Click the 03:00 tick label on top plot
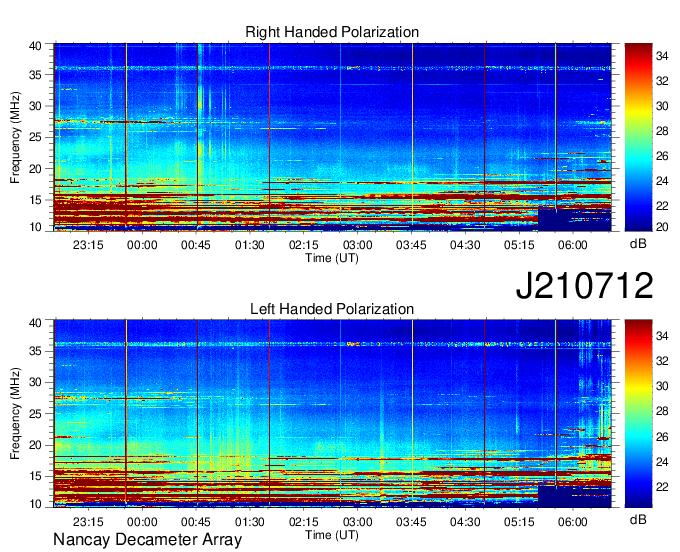 point(357,245)
